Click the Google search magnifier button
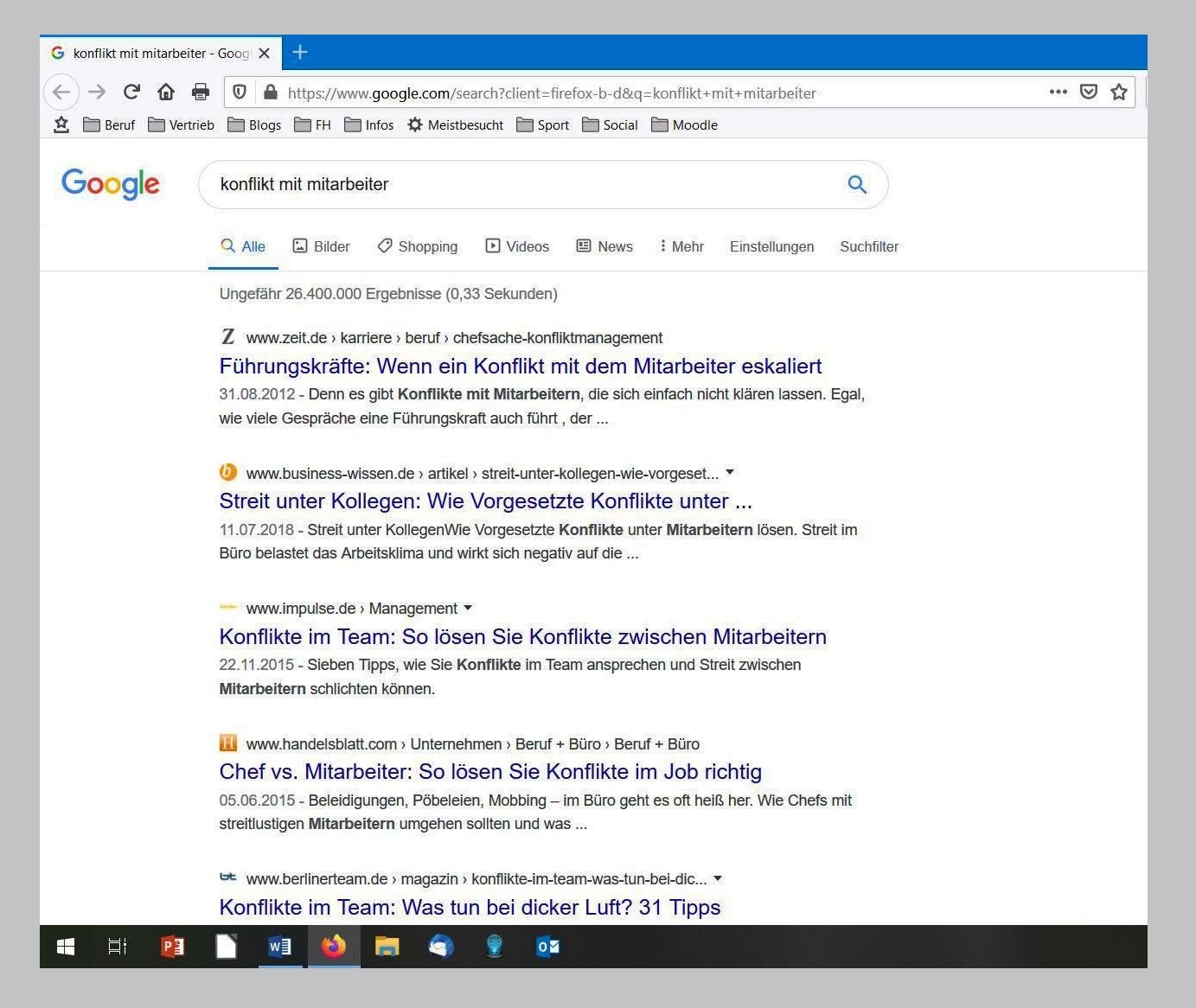Screen dimensions: 1196x1008 point(856,184)
